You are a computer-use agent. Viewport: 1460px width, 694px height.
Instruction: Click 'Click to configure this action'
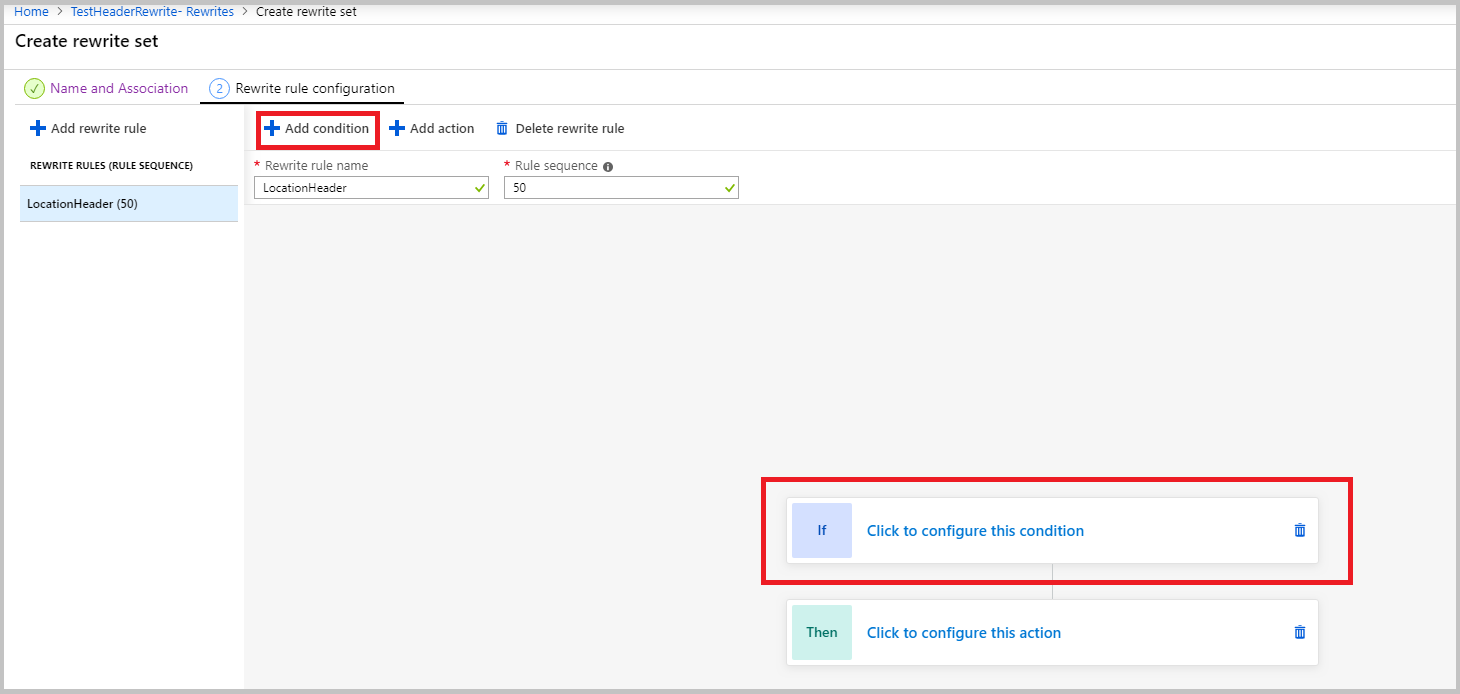[x=963, y=632]
